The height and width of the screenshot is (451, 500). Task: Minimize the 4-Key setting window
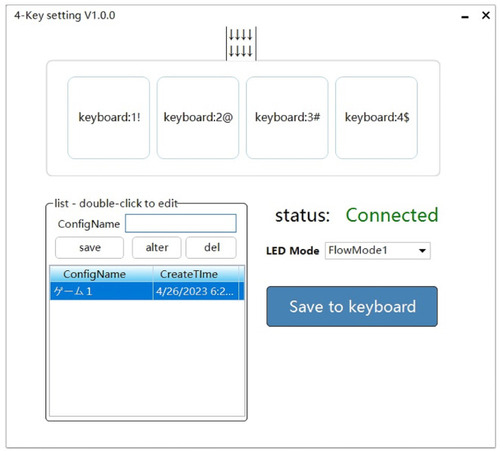tap(465, 16)
